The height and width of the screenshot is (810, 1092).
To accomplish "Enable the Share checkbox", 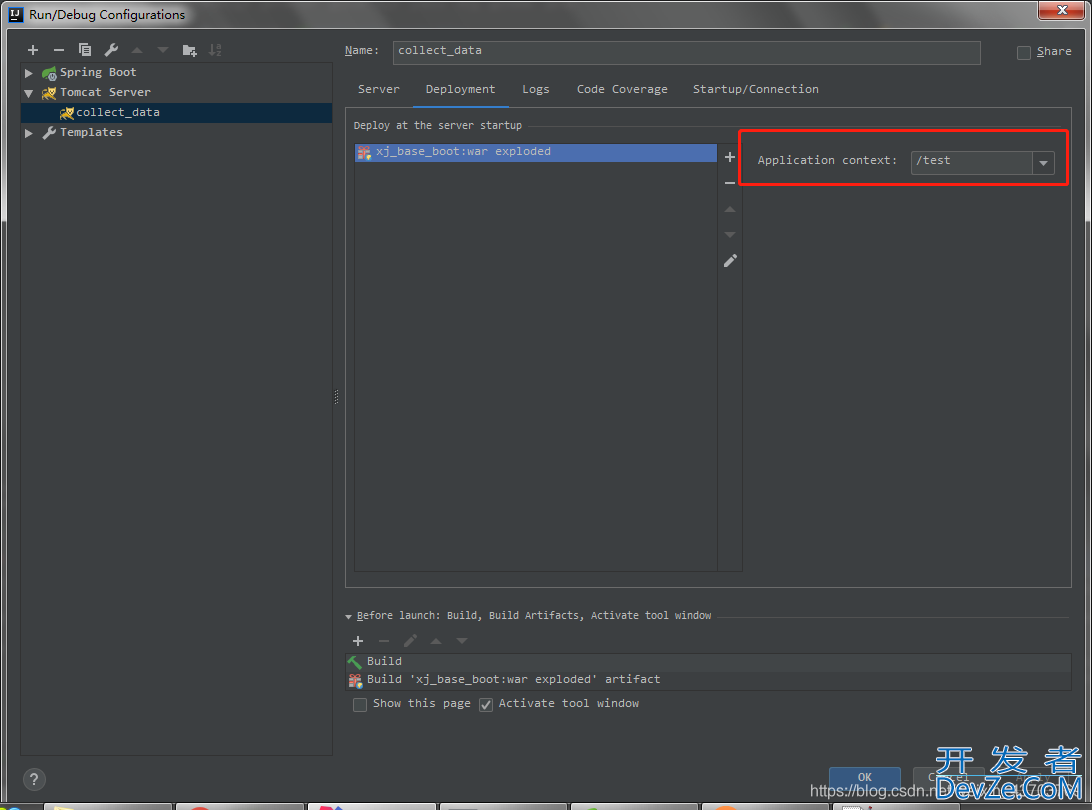I will click(x=1024, y=52).
